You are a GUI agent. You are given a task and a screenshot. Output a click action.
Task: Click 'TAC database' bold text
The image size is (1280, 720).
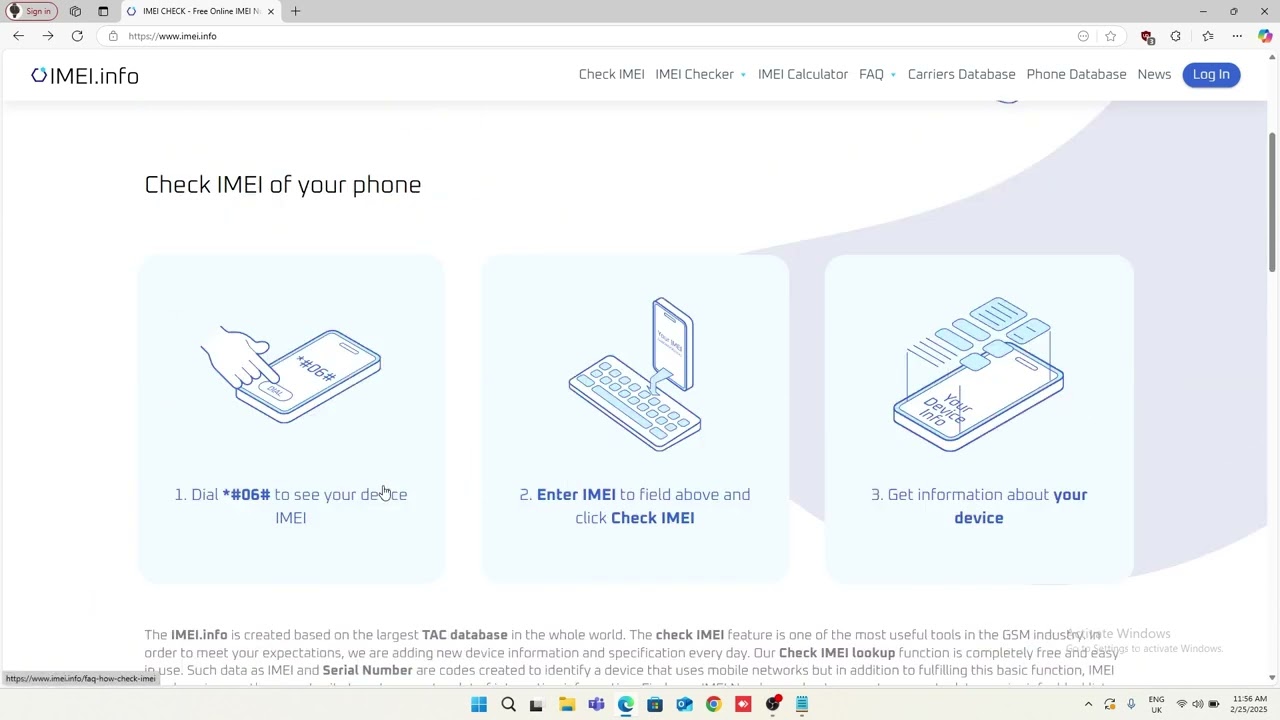click(x=465, y=635)
